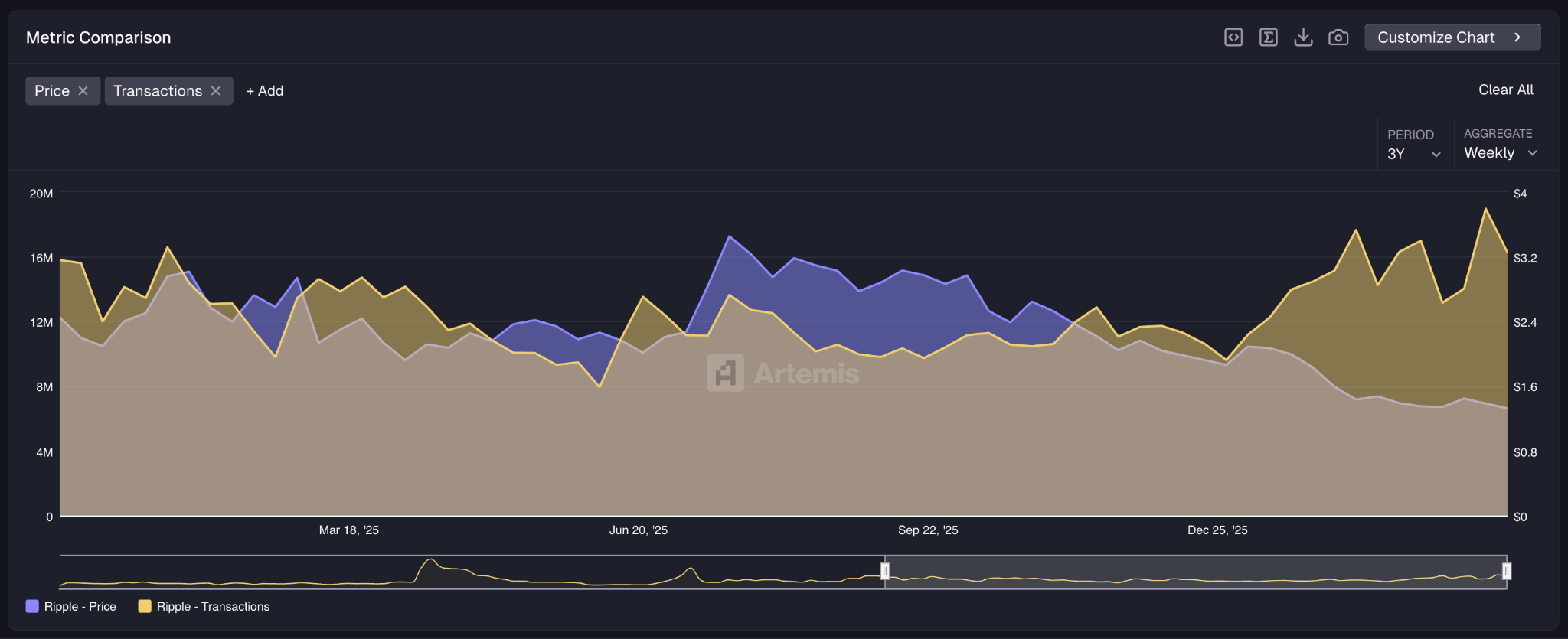
Task: Click the Dec 25, '25 axis label
Action: (1217, 530)
